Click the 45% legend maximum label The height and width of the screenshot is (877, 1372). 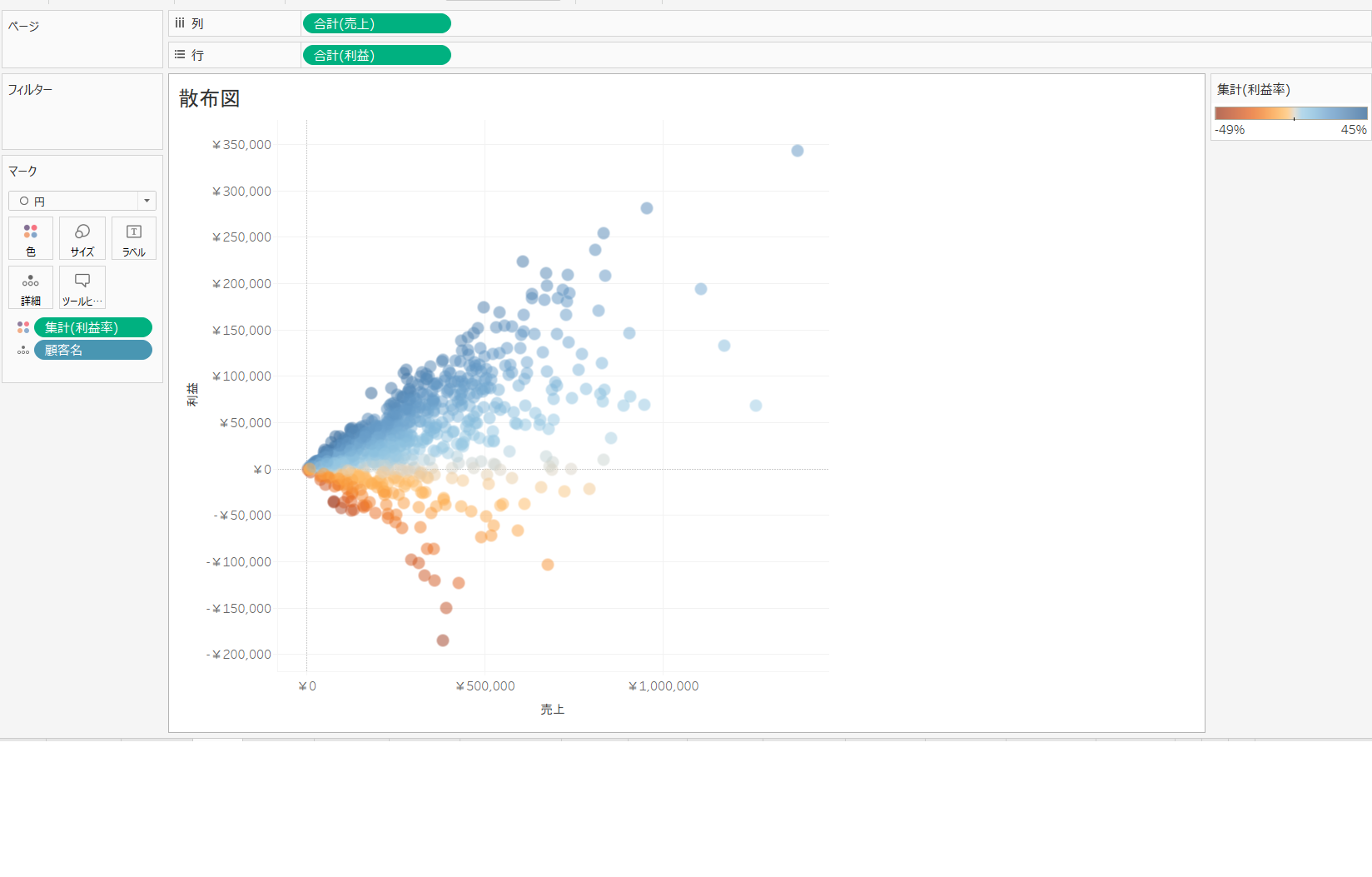click(1354, 130)
